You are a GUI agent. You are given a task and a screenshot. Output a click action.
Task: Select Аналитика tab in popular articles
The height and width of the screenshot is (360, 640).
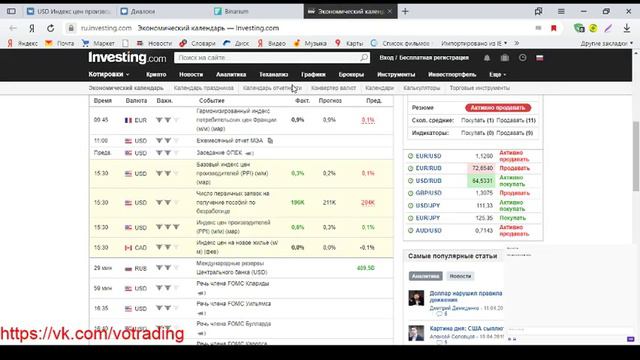point(425,276)
